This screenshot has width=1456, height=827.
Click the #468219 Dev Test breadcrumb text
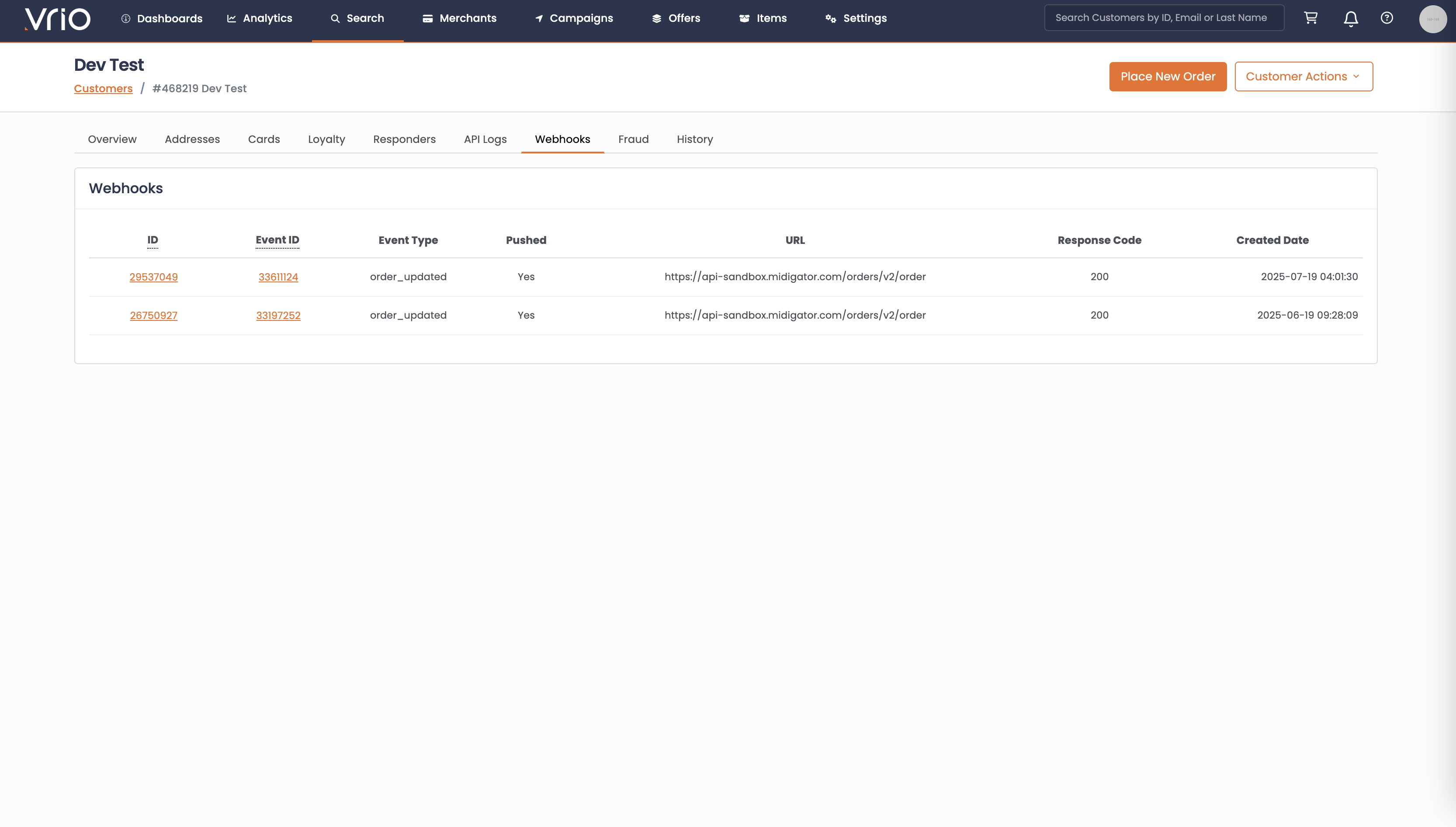(200, 89)
